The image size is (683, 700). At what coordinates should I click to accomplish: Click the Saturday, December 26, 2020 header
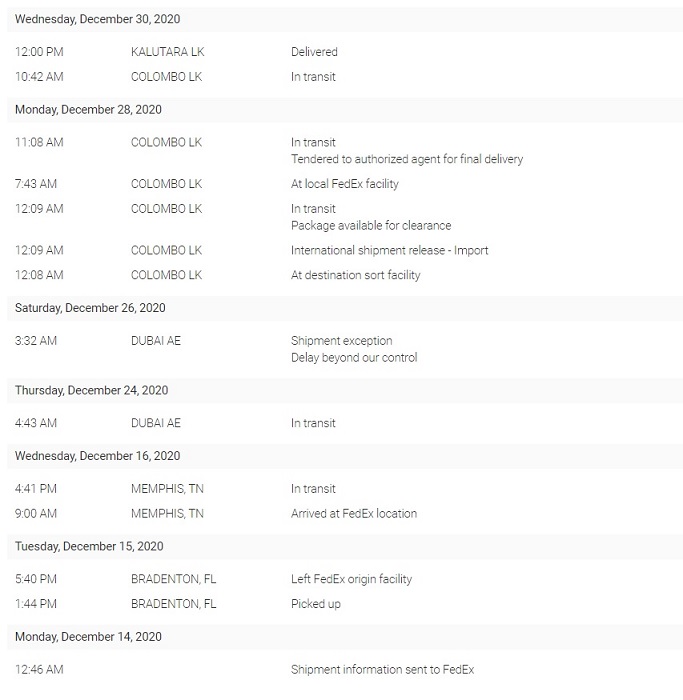345,308
